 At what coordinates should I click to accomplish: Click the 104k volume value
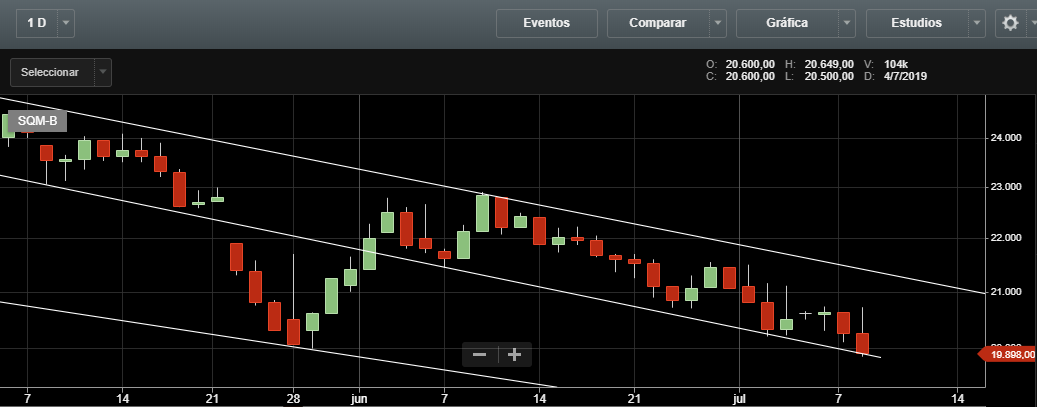click(x=895, y=64)
